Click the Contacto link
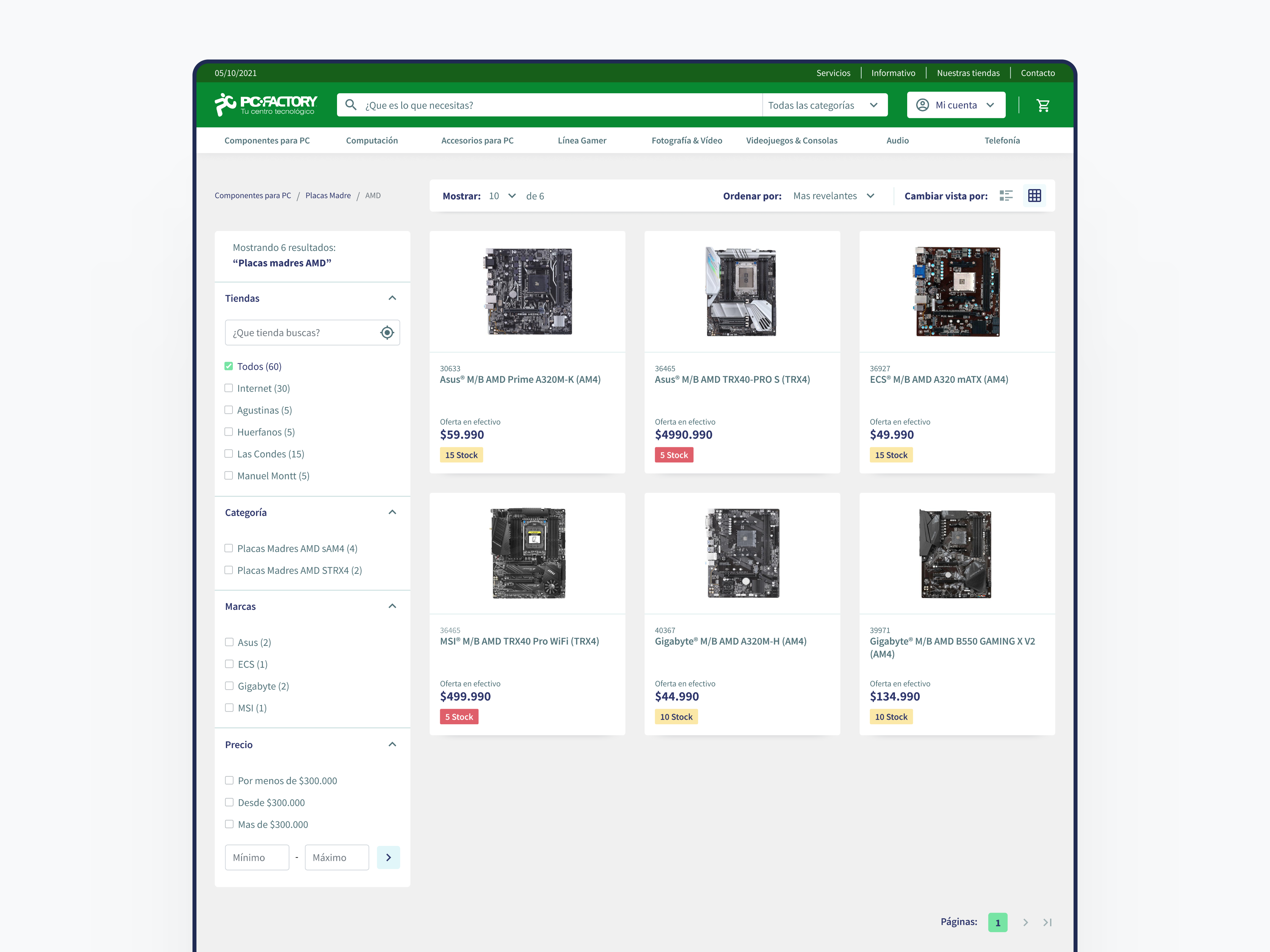The width and height of the screenshot is (1270, 952). pos(1037,73)
